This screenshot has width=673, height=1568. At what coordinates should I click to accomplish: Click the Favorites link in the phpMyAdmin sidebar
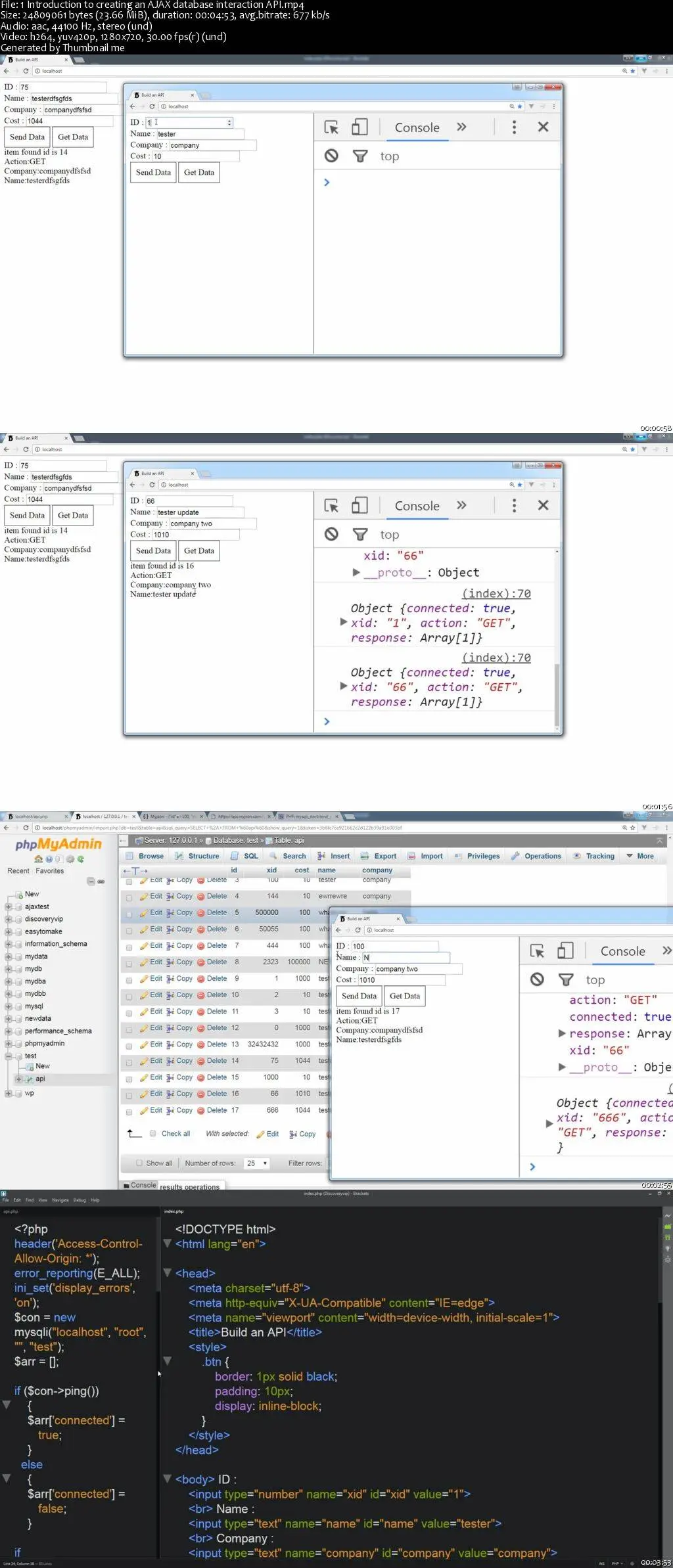click(50, 870)
